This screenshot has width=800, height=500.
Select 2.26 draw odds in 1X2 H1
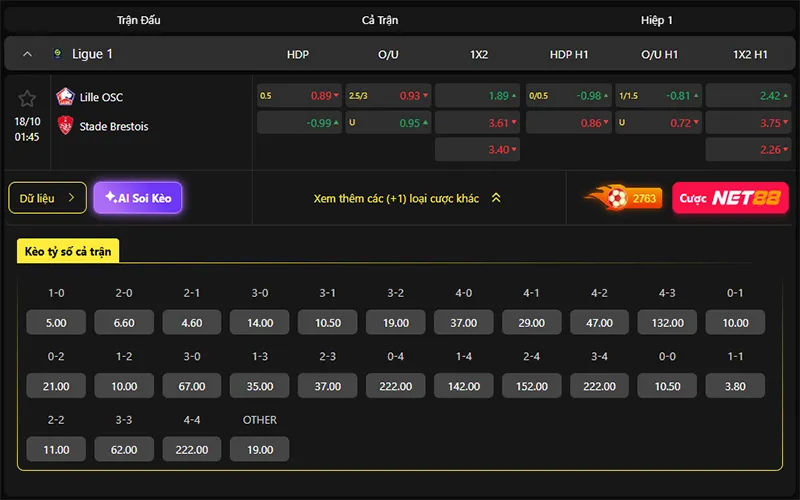pos(748,149)
